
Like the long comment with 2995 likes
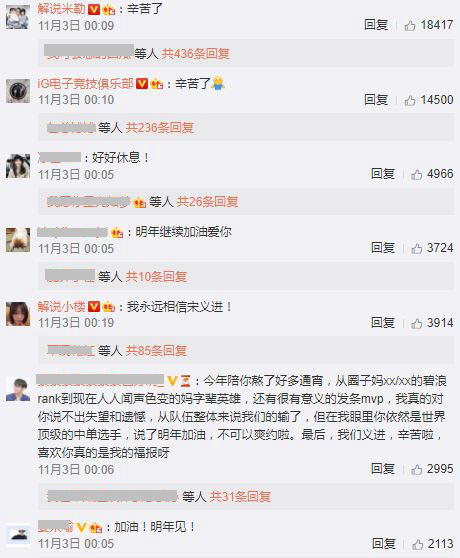(x=417, y=469)
